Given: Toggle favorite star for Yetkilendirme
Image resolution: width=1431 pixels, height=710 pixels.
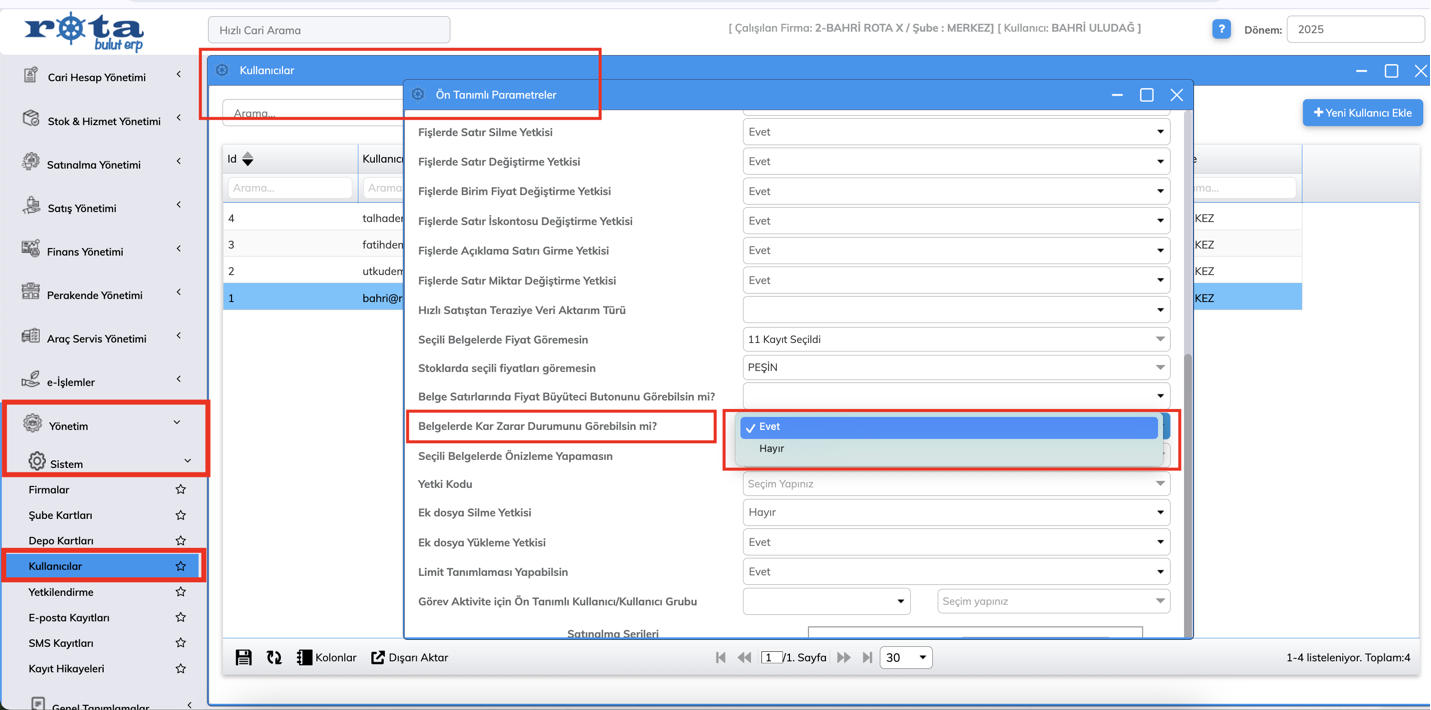Looking at the screenshot, I should [180, 592].
